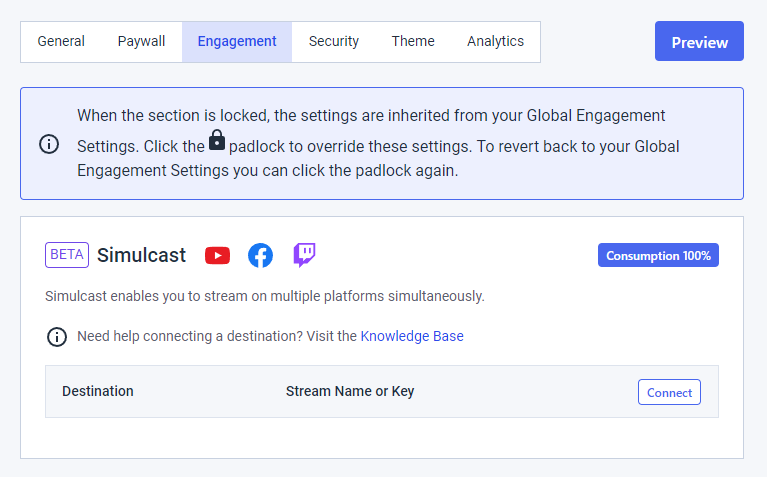This screenshot has width=767, height=477.
Task: Click the Simulcast section heading
Action: tap(141, 255)
